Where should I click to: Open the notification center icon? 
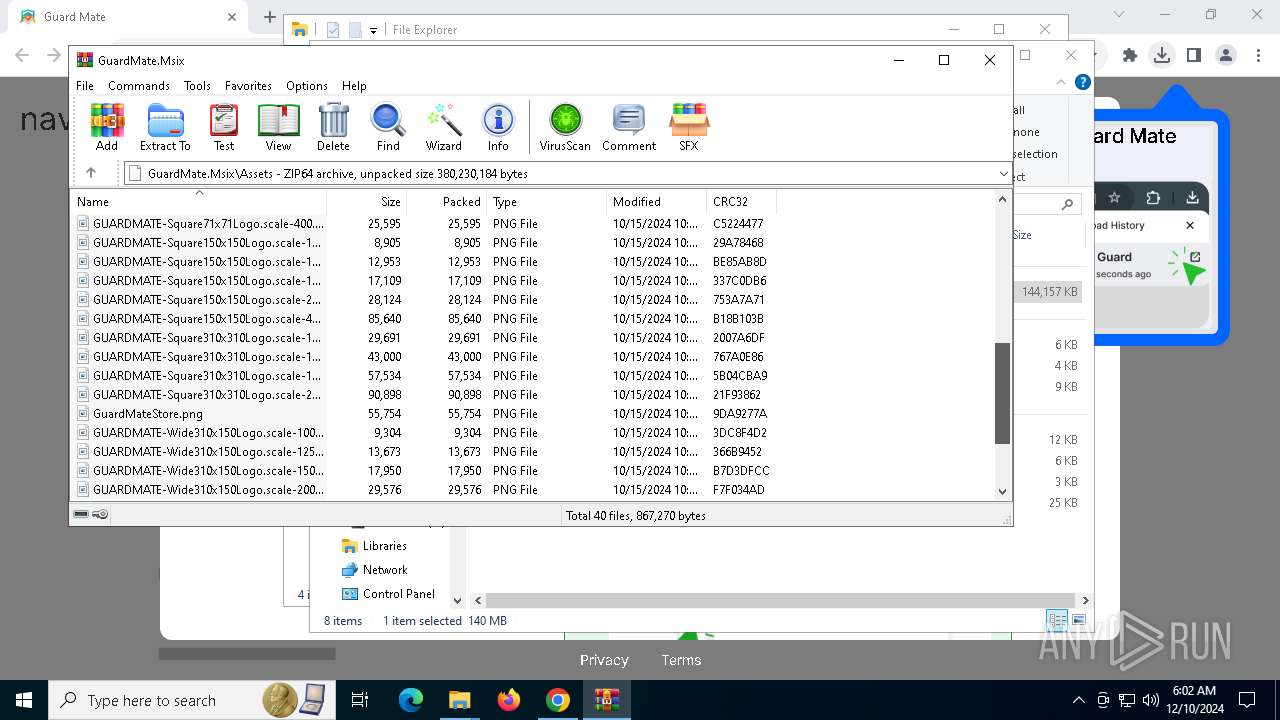pyautogui.click(x=1247, y=700)
